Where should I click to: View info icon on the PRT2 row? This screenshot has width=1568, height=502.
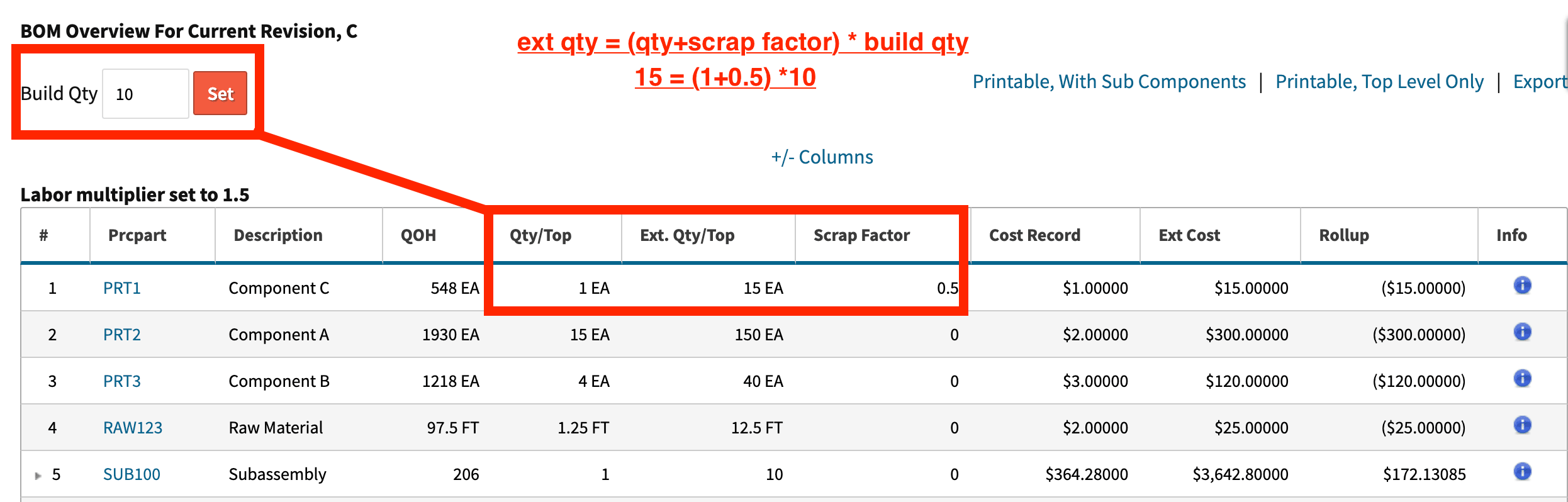point(1523,332)
